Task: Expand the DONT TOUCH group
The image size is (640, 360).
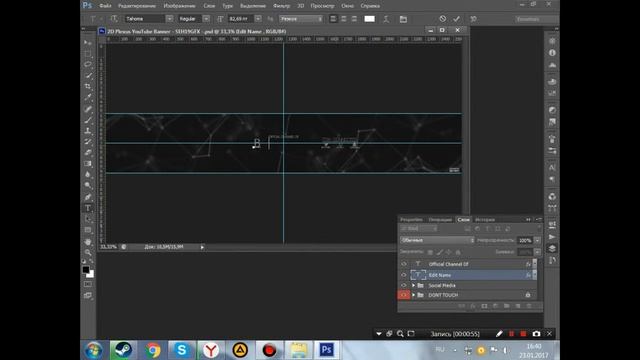Action: pyautogui.click(x=413, y=295)
